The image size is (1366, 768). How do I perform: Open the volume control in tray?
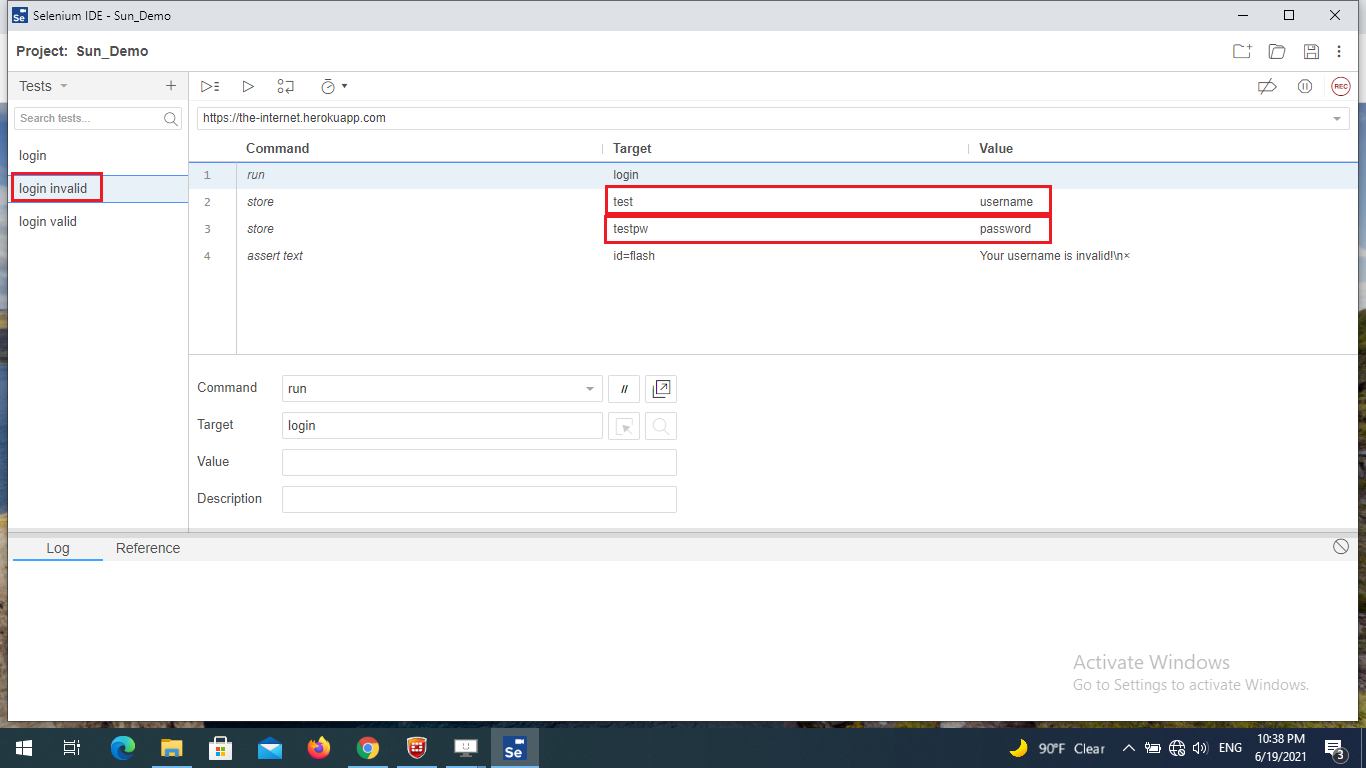click(1200, 748)
